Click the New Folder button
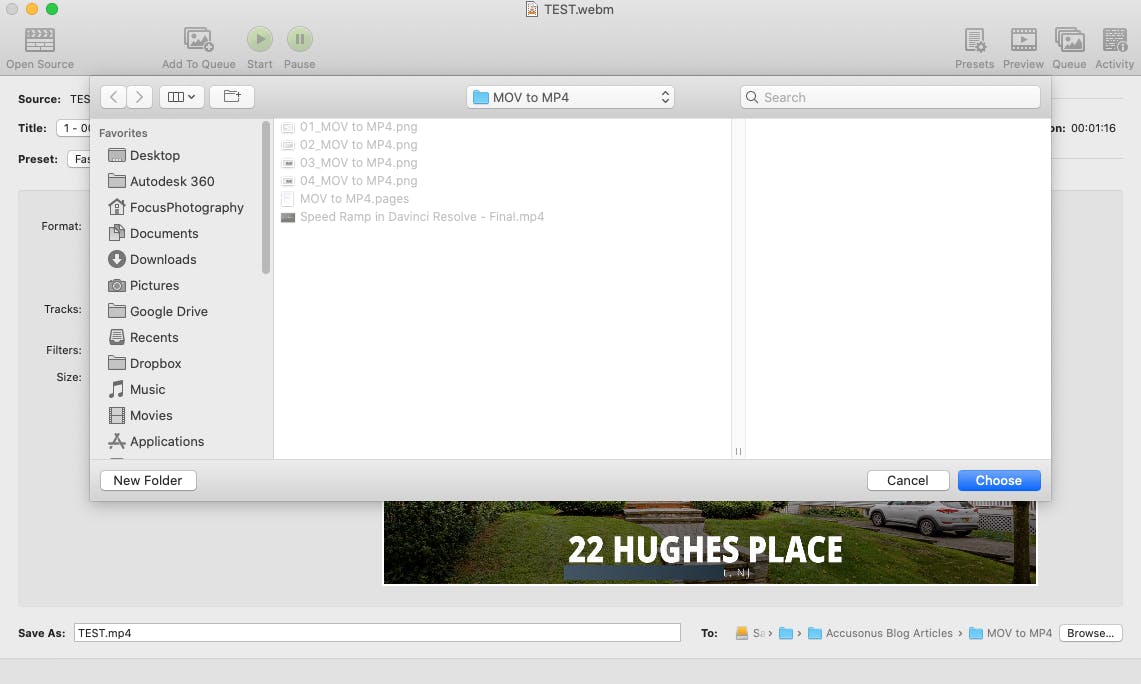 pyautogui.click(x=148, y=480)
